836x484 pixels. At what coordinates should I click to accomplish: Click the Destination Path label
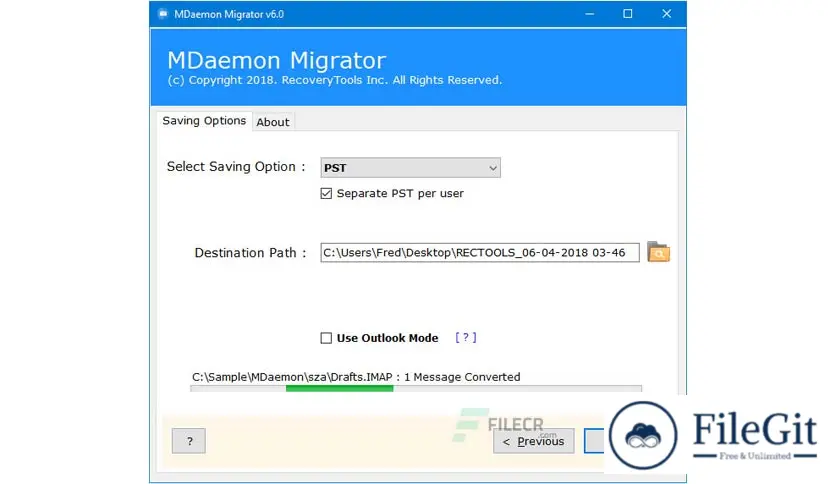pos(250,253)
